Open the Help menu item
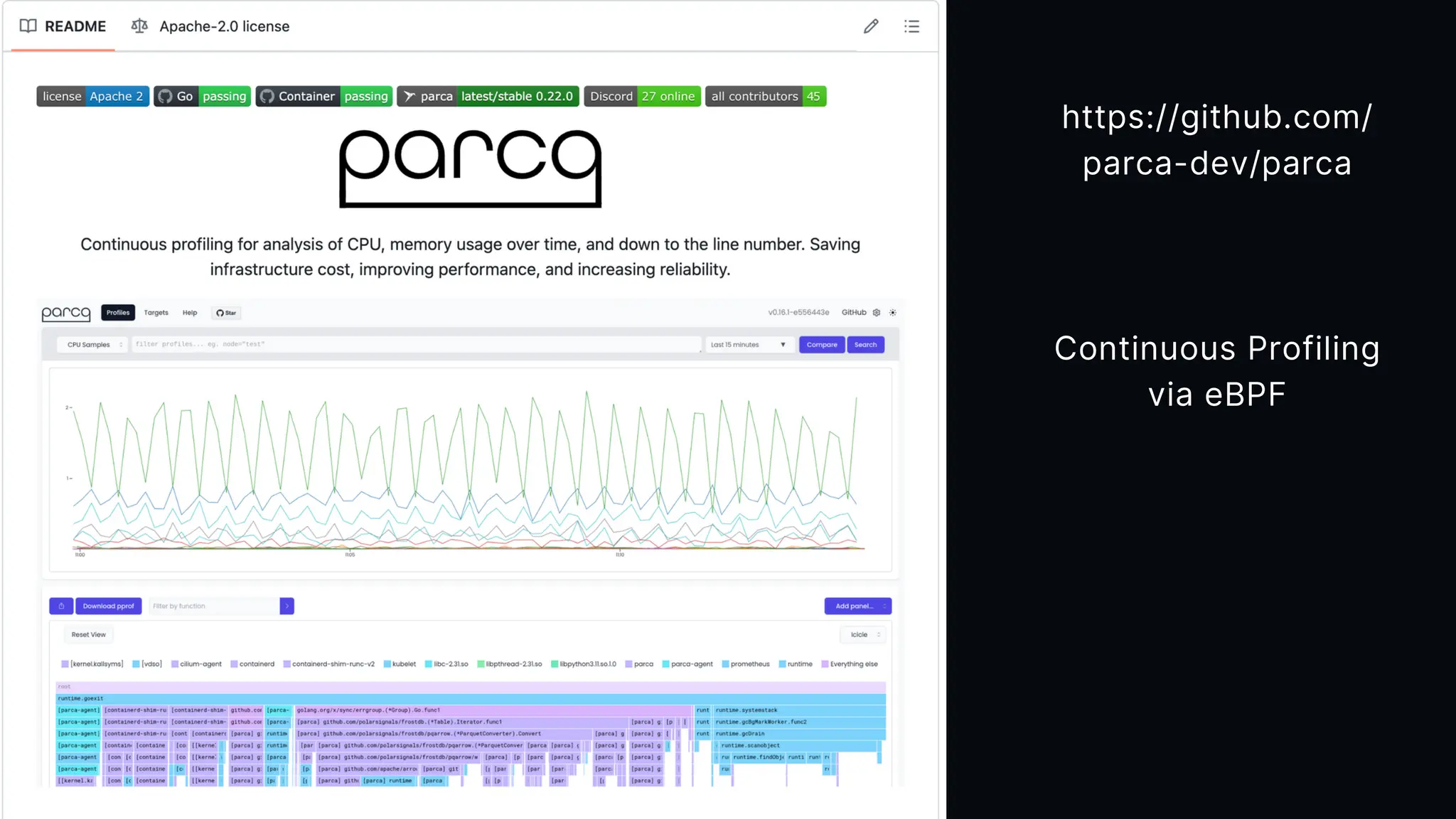 (x=190, y=313)
